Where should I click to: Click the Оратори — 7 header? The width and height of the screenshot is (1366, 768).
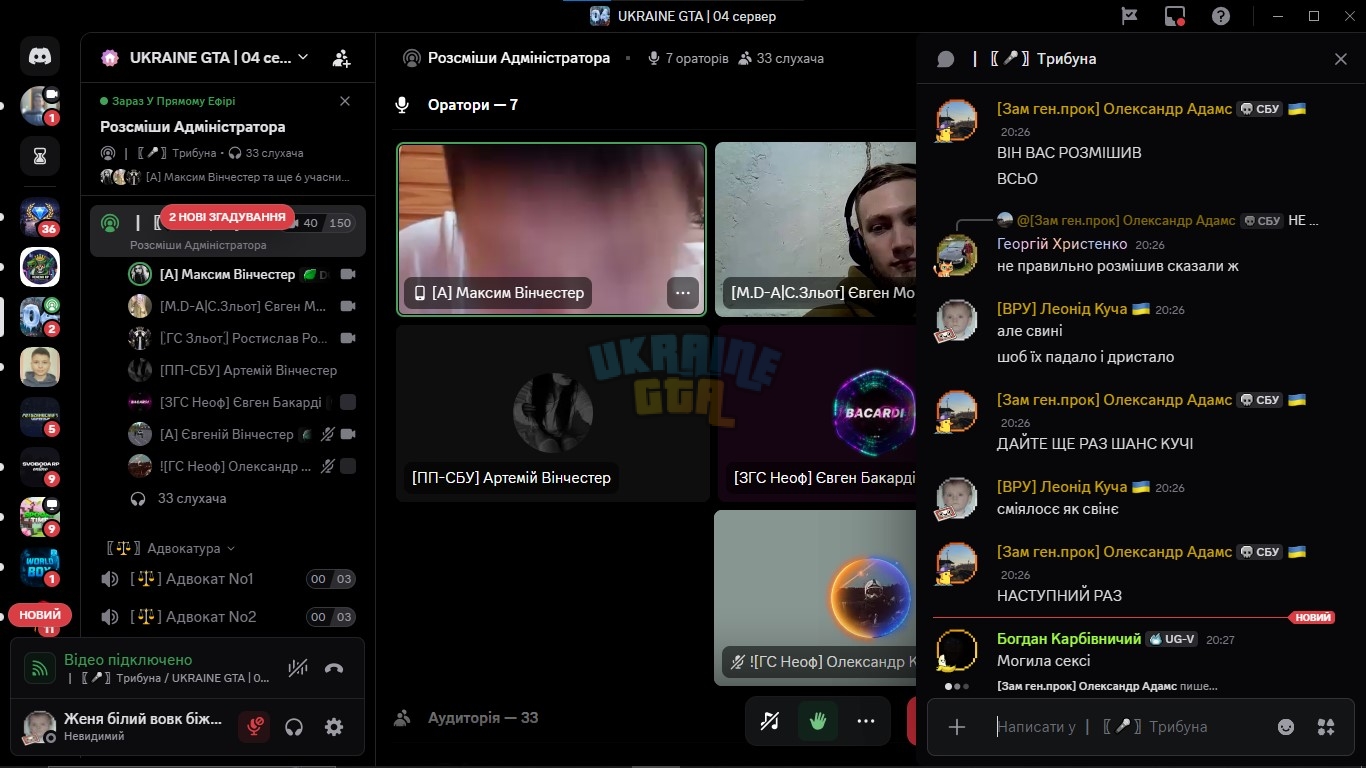click(473, 105)
